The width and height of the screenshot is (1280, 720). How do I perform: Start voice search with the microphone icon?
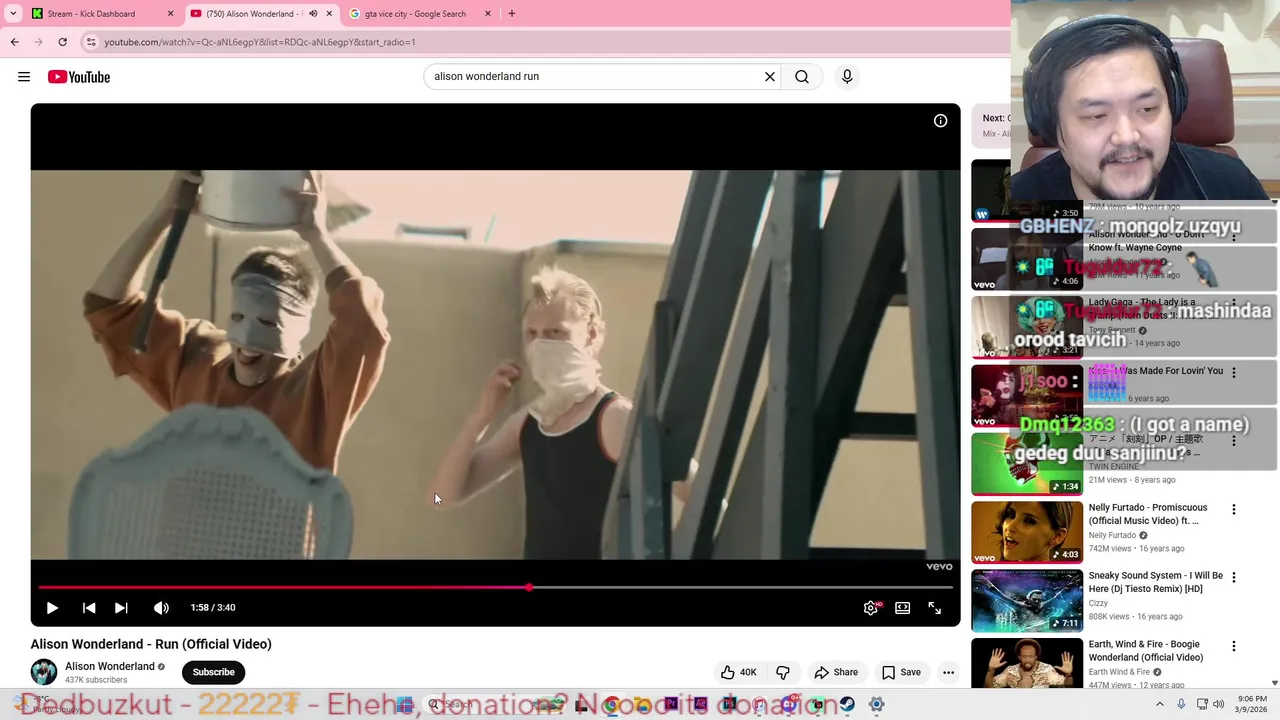(847, 77)
